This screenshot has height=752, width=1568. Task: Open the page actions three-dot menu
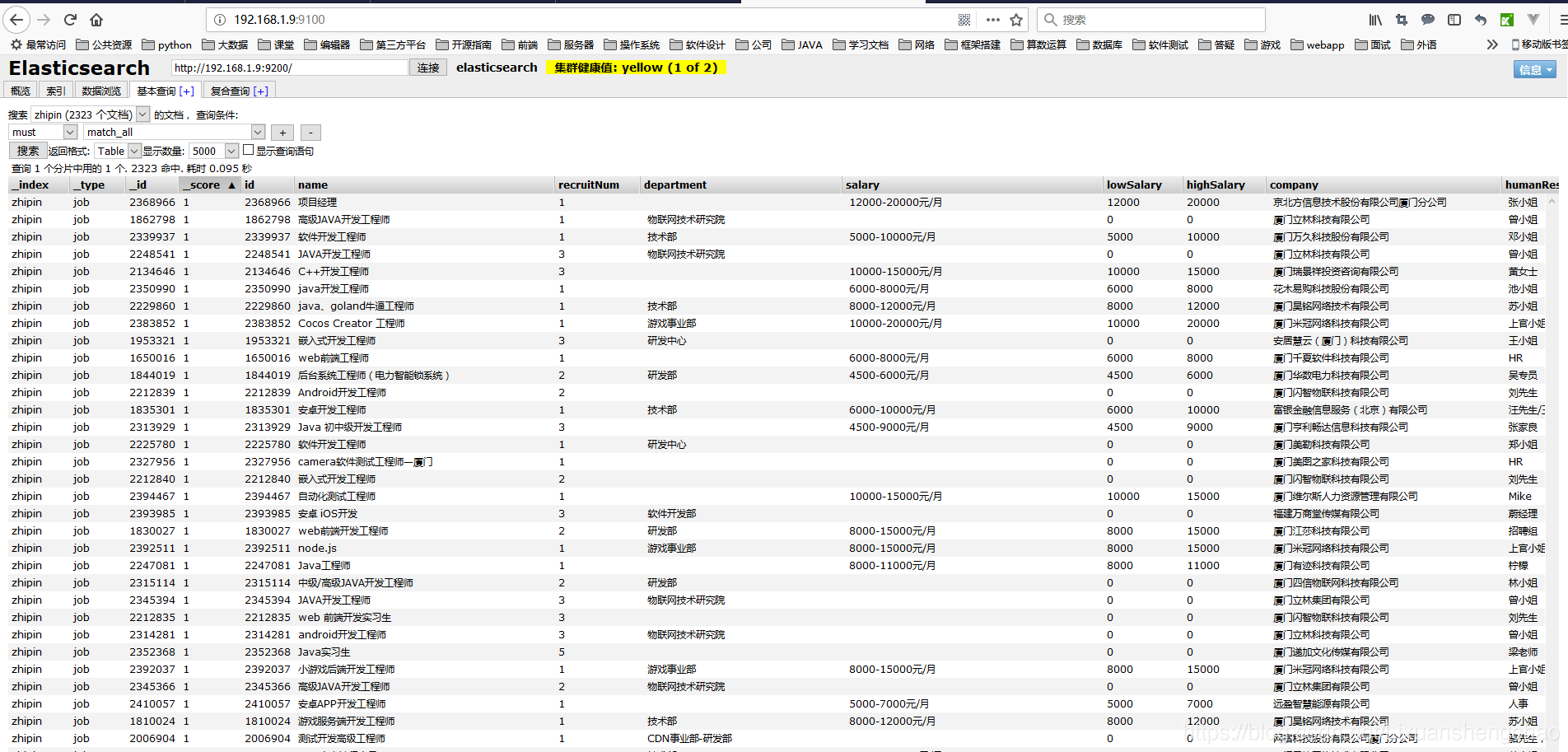(x=993, y=19)
